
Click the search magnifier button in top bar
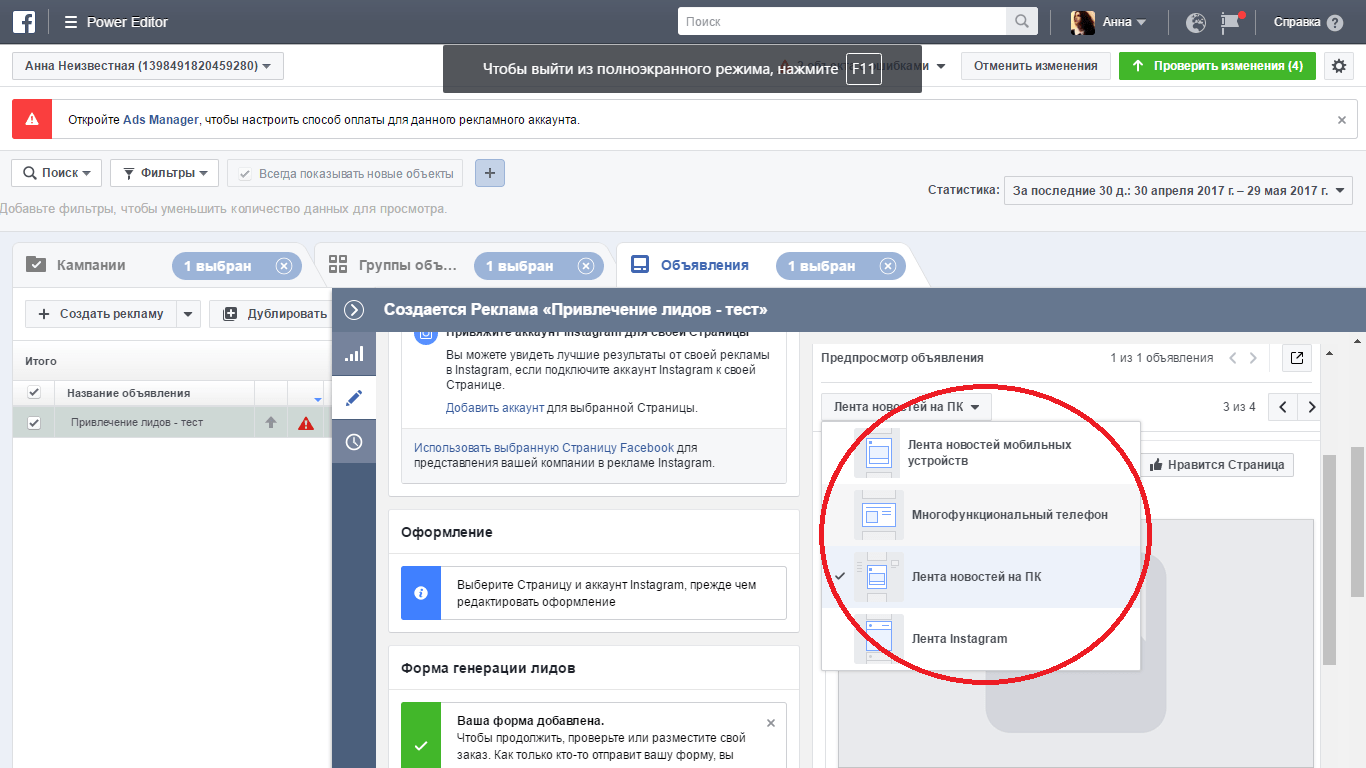[1021, 21]
